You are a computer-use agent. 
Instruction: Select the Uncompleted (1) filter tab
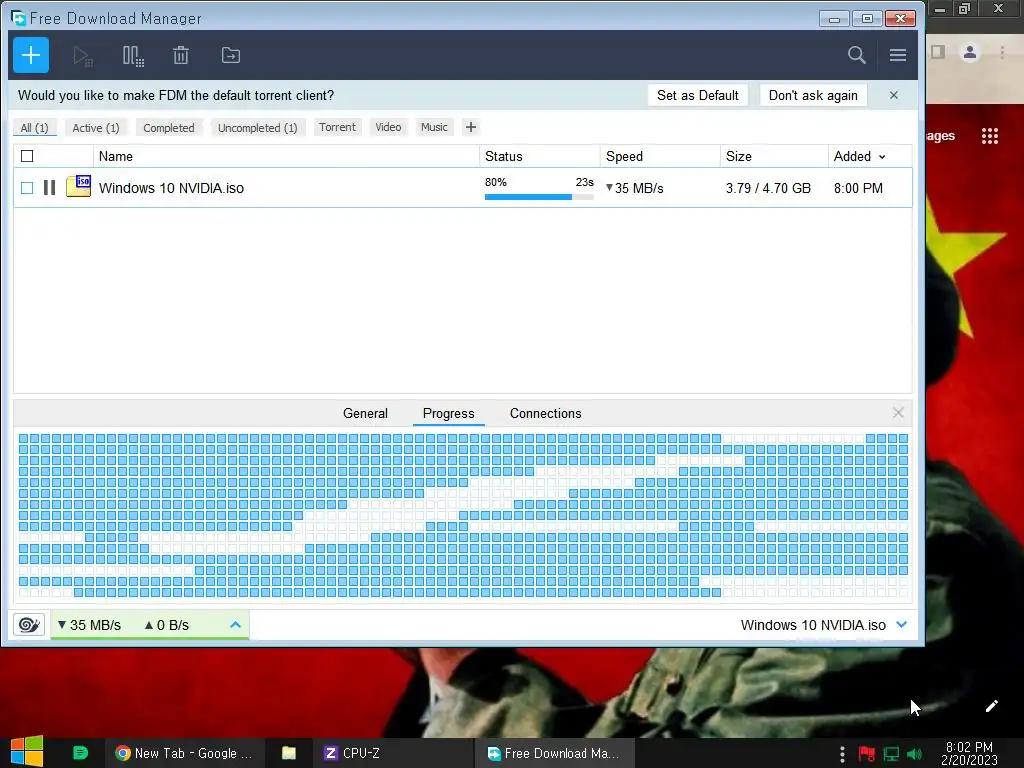tap(257, 127)
